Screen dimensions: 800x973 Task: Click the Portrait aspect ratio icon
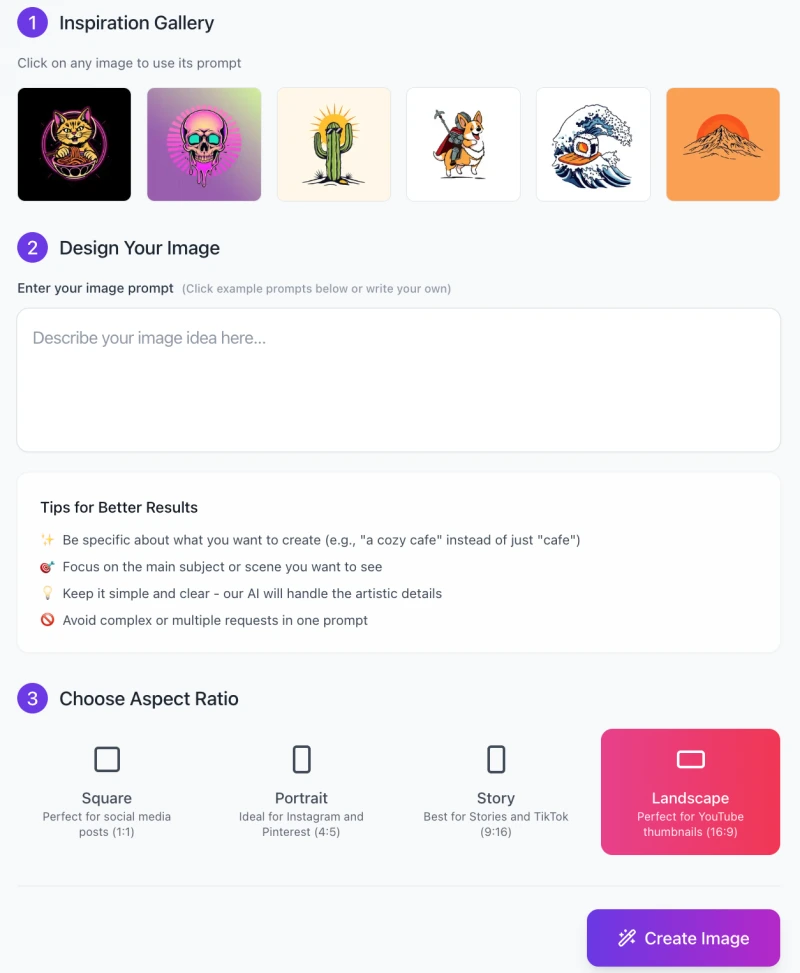click(302, 759)
